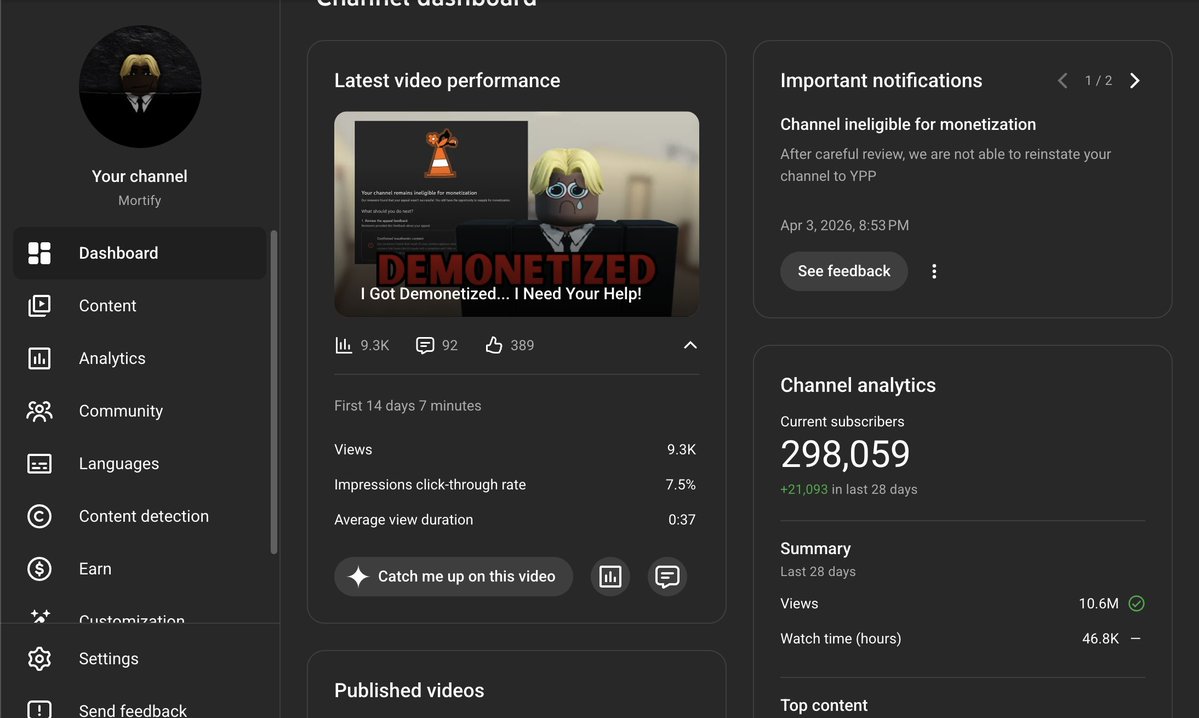
Task: Open the Analytics menu label
Action: pyautogui.click(x=112, y=359)
